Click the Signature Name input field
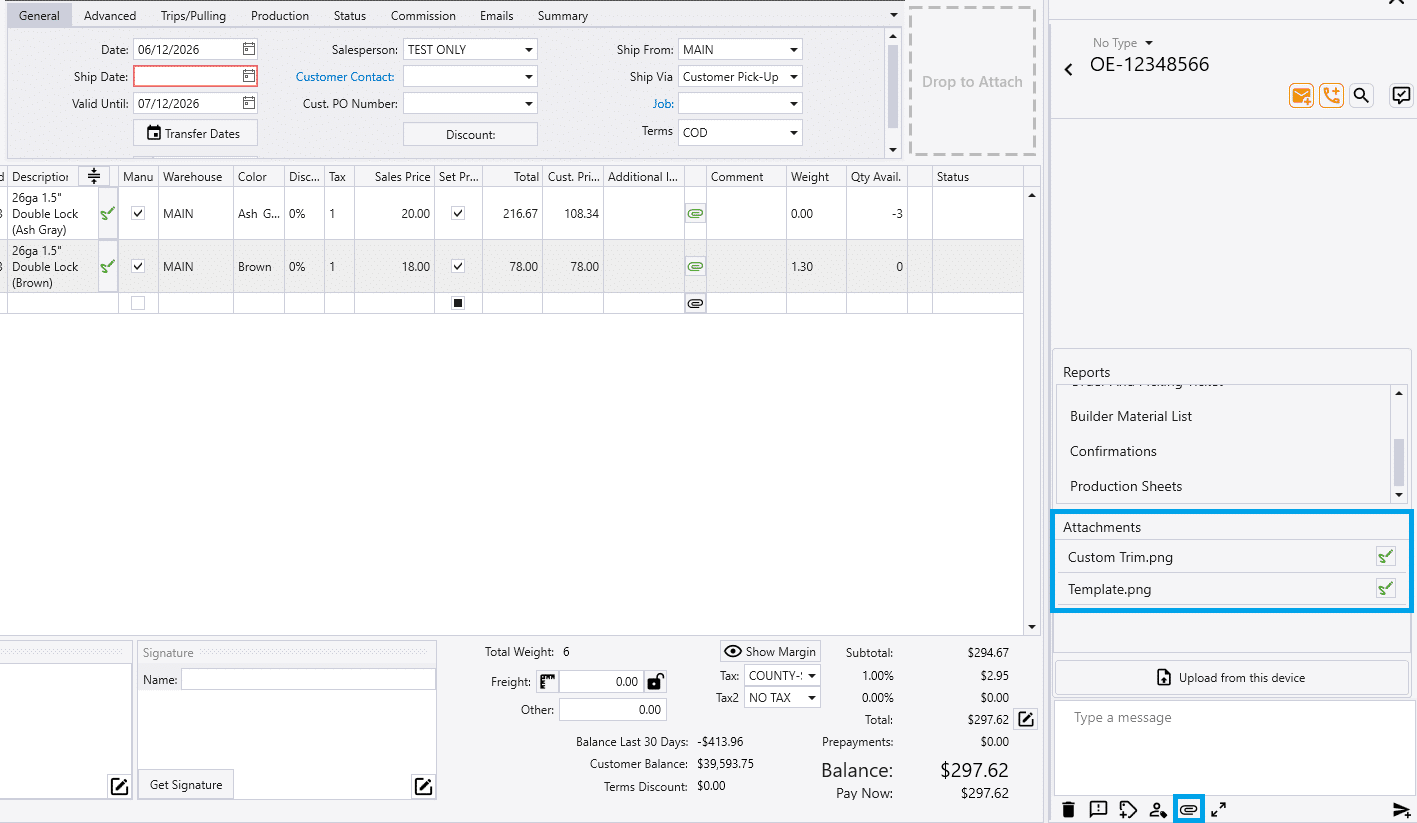This screenshot has height=823, width=1417. coord(308,680)
